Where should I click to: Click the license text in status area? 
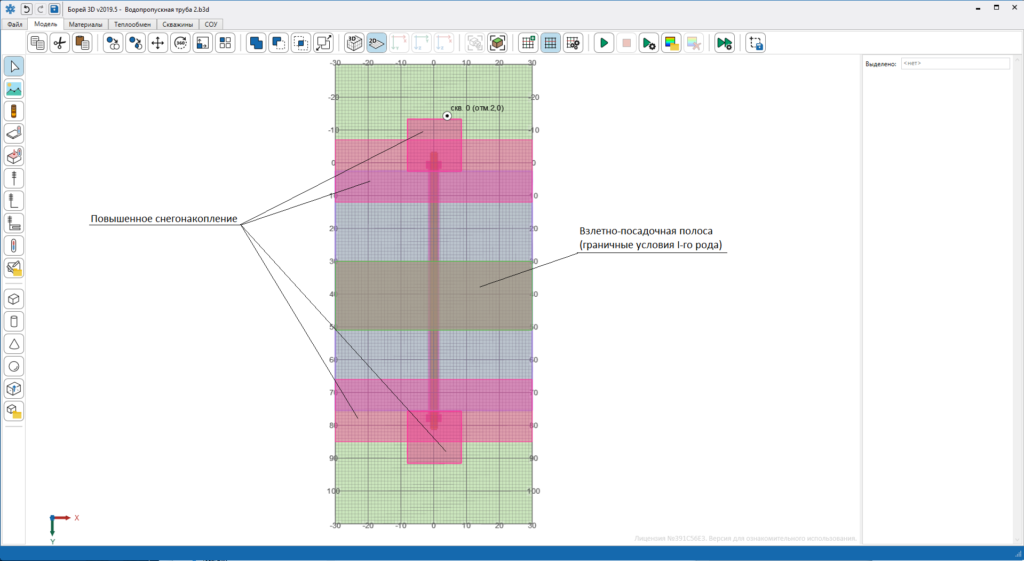coord(745,538)
